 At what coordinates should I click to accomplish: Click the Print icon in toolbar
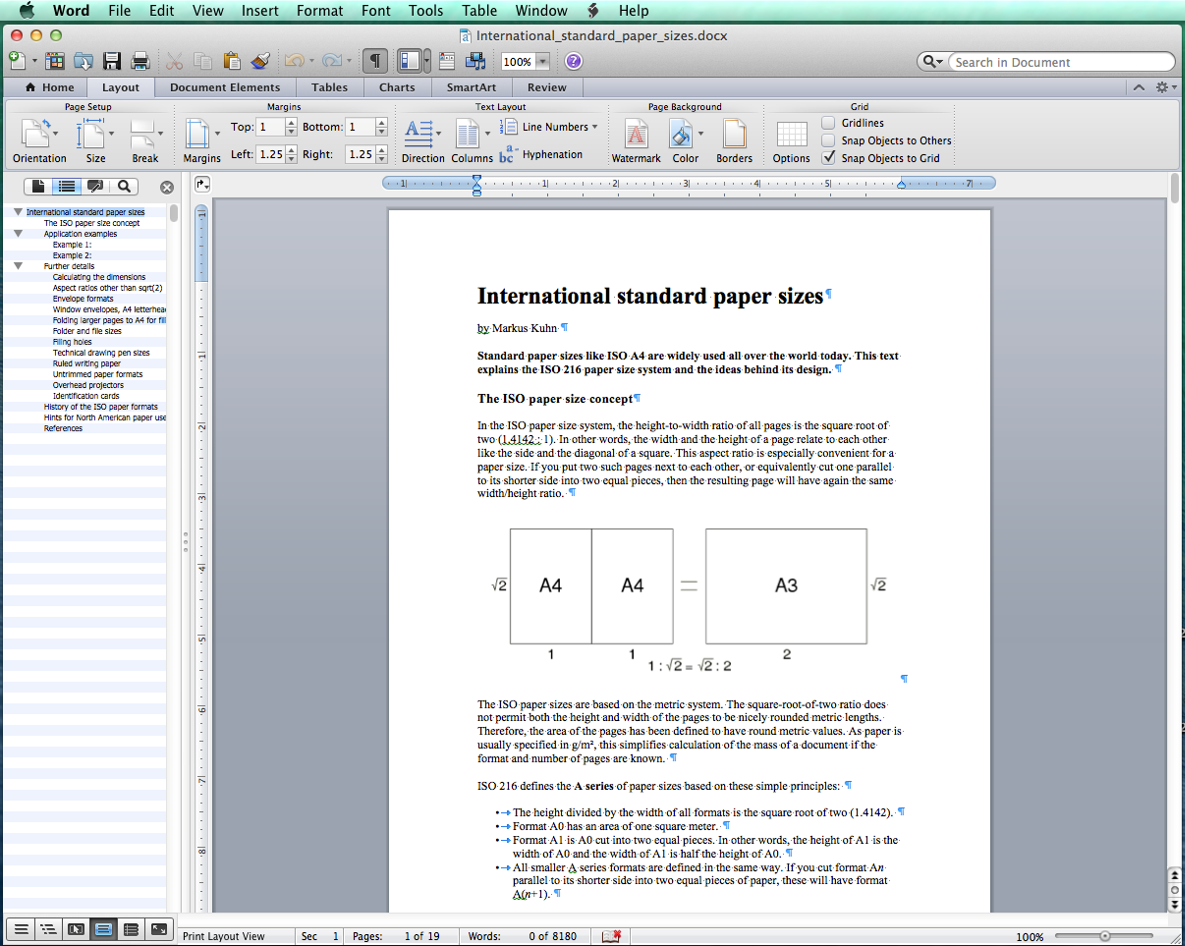click(141, 61)
